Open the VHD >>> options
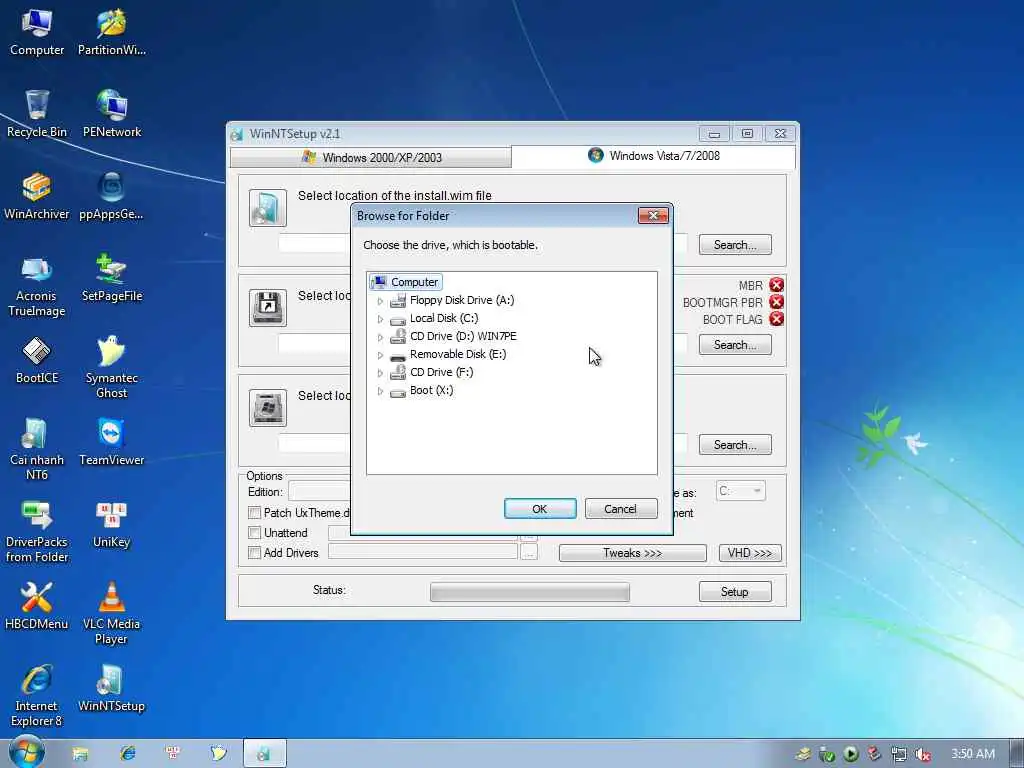 pyautogui.click(x=750, y=553)
